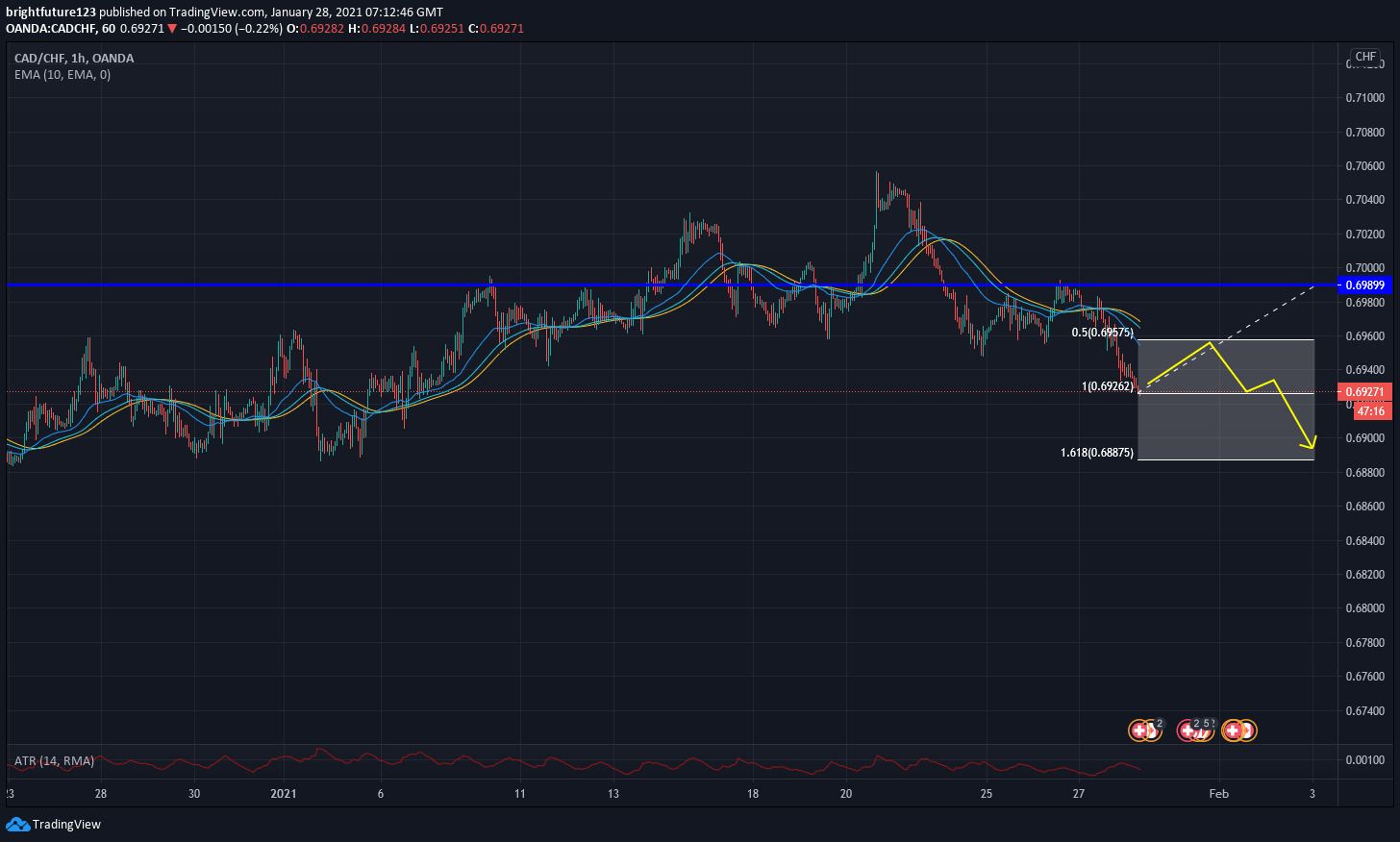Viewport: 1400px width, 842px height.
Task: Select the blue horizontal line price label 0.69899
Action: 1364,285
